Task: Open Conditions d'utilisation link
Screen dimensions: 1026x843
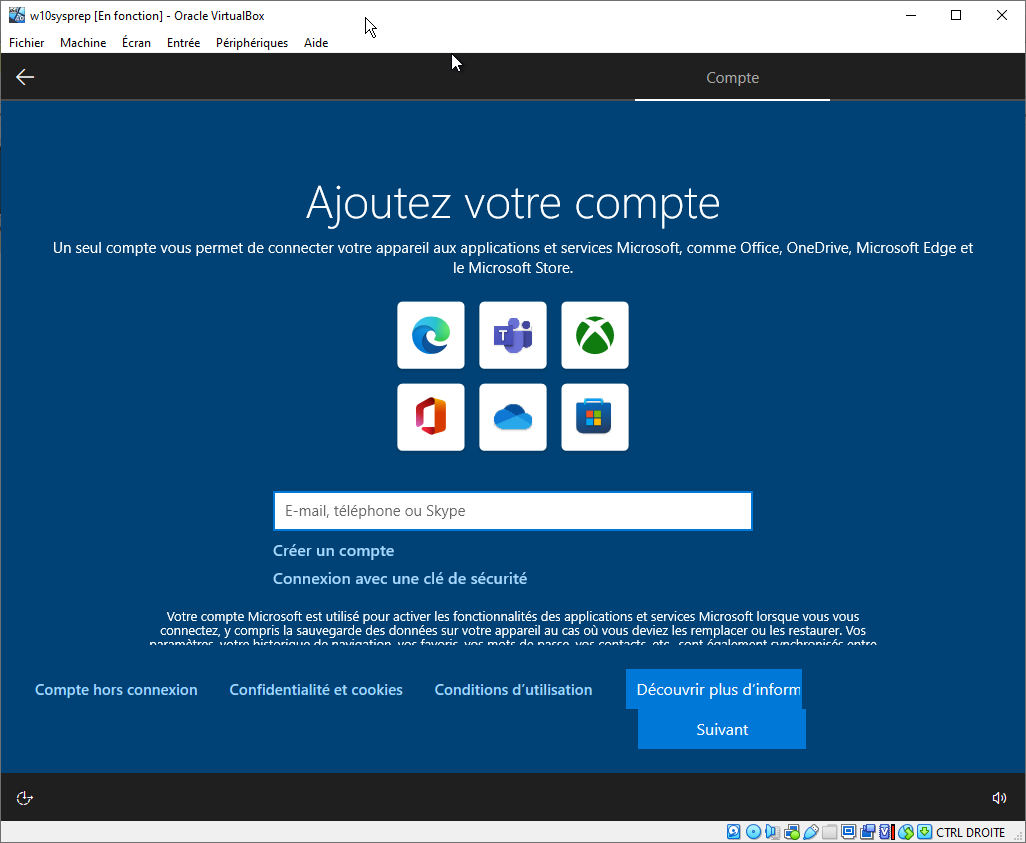Action: (514, 690)
